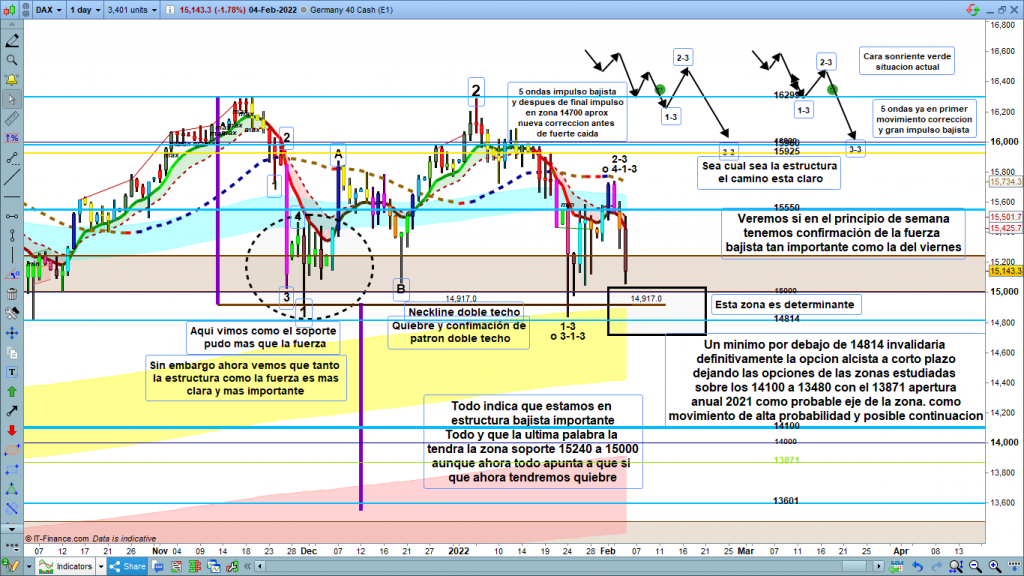The width and height of the screenshot is (1024, 576).
Task: Click the yellow 15,143.3 price label
Action: 1003,271
